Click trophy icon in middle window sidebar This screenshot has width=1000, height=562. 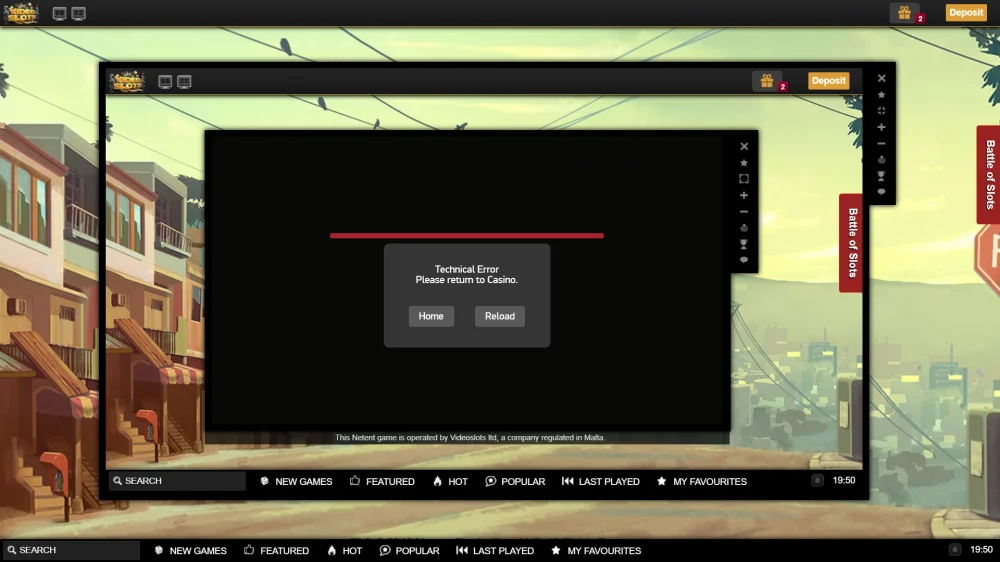click(x=881, y=175)
